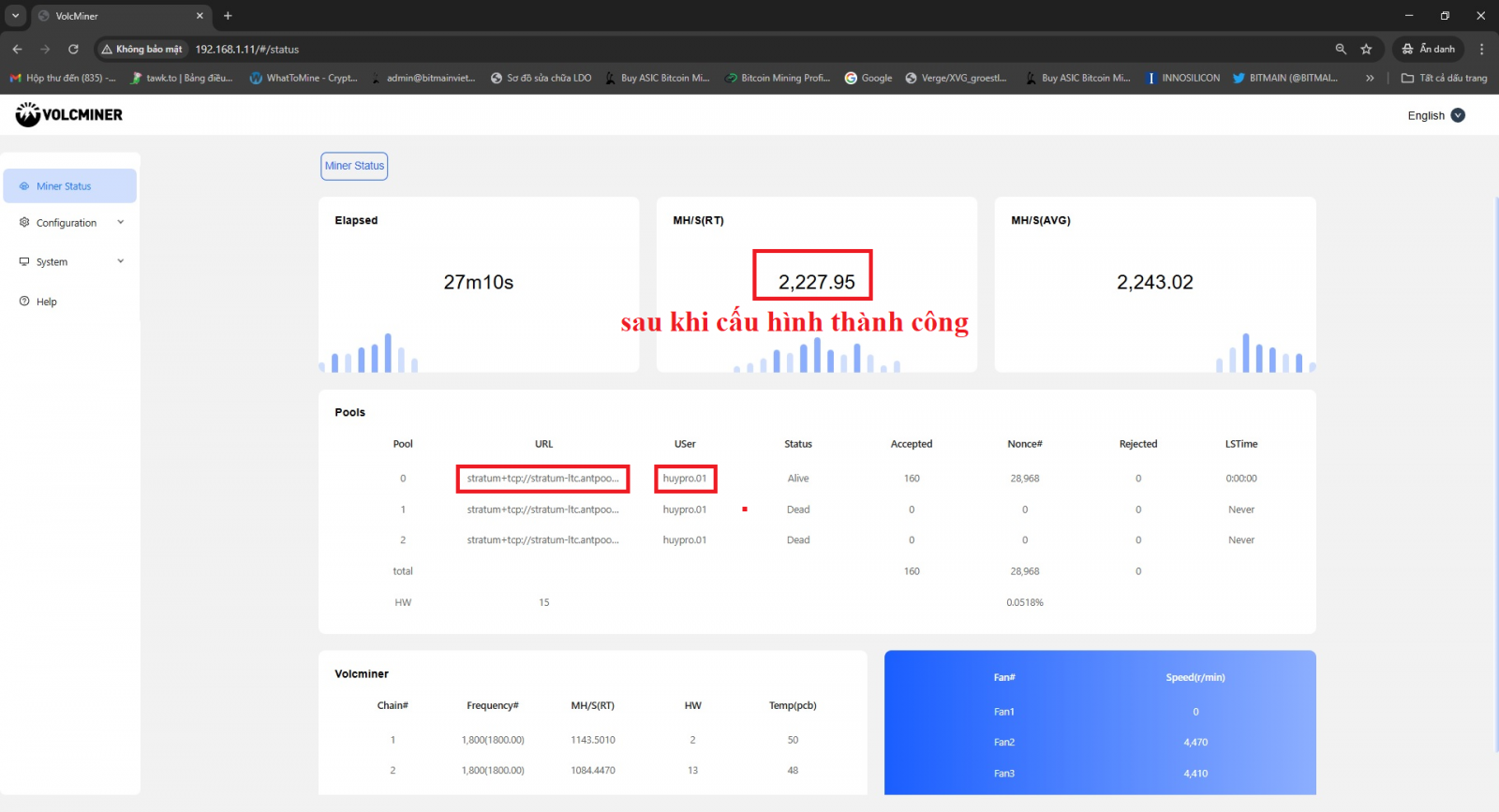The image size is (1499, 812).
Task: Select Miner Status in the sidebar
Action: 70,186
